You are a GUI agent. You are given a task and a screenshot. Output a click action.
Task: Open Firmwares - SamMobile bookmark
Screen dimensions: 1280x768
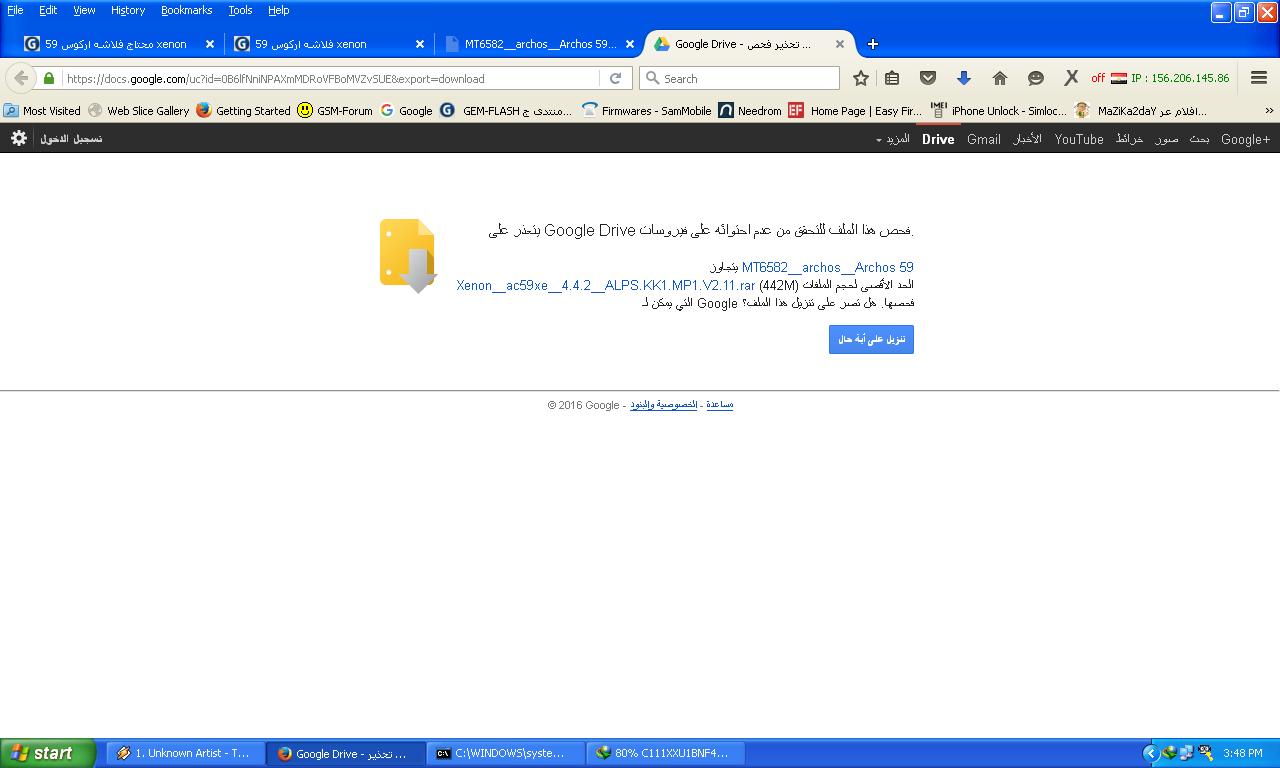click(x=647, y=111)
